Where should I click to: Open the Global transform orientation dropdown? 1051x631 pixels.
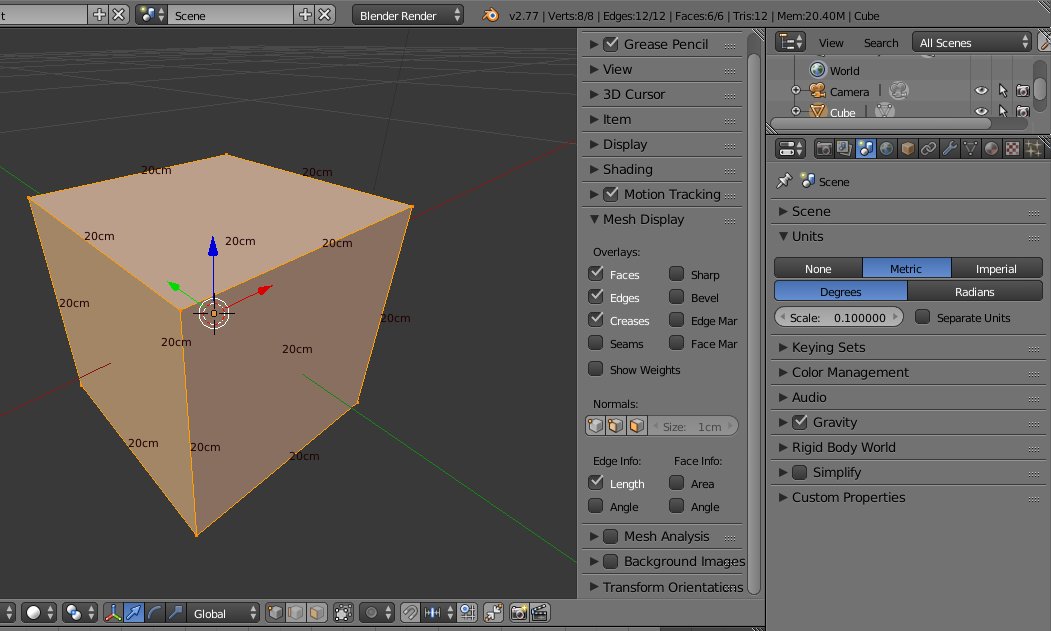coord(224,613)
